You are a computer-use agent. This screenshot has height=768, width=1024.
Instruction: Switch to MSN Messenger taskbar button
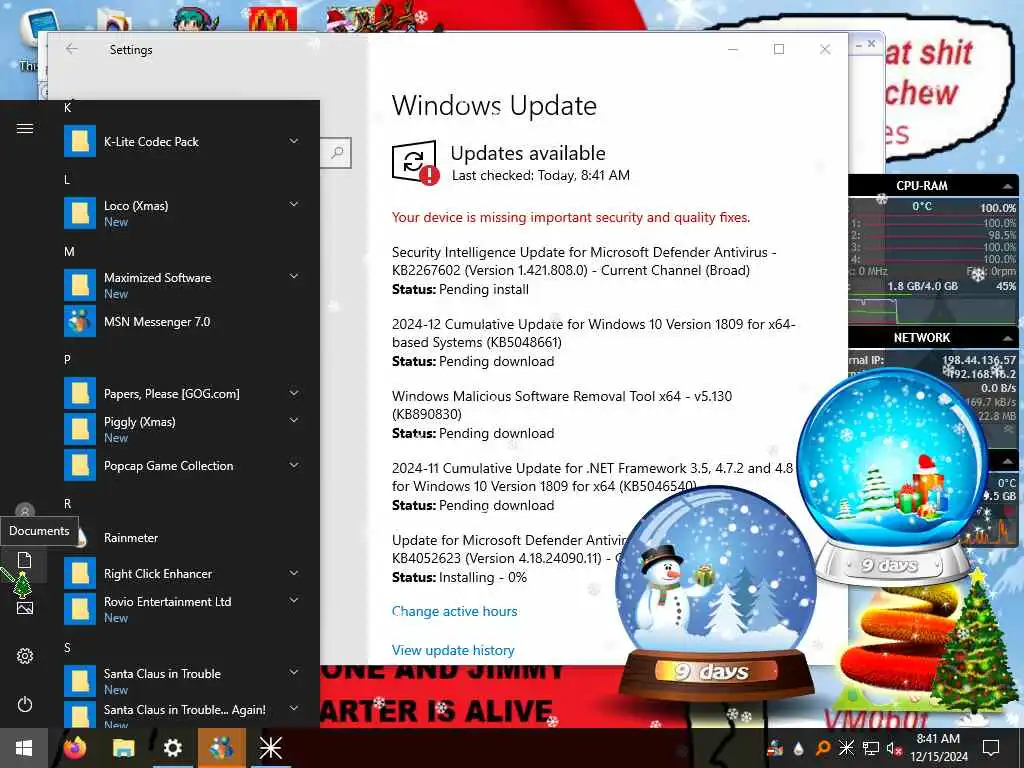221,748
